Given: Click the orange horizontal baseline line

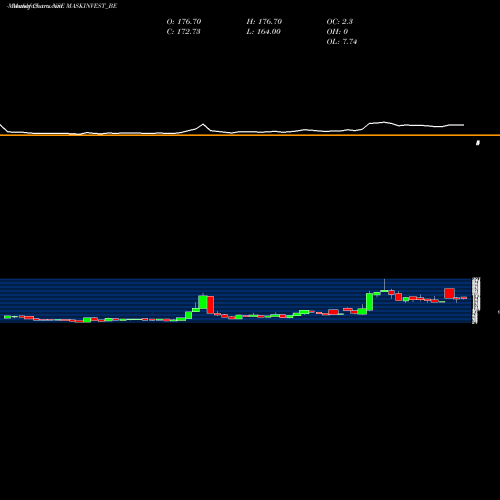Looking at the screenshot, I should pyautogui.click(x=250, y=135).
